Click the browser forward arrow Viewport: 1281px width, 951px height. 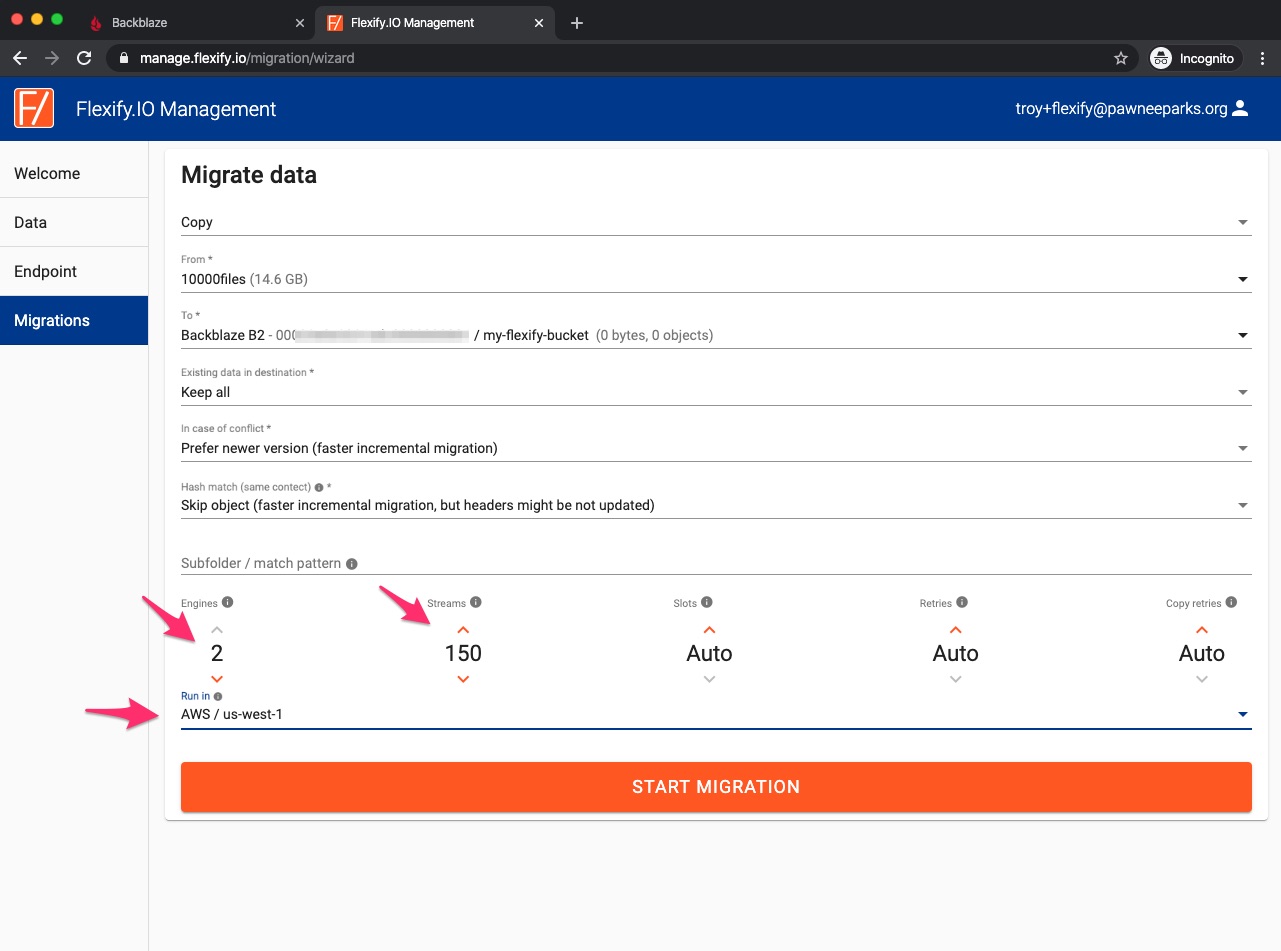(52, 58)
